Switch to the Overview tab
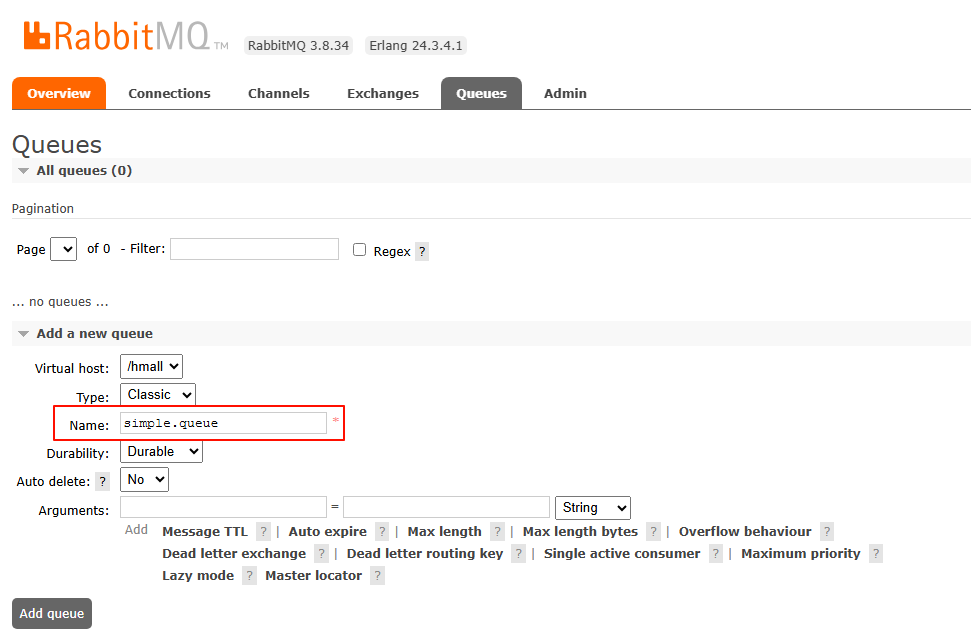This screenshot has width=971, height=643. coord(59,93)
